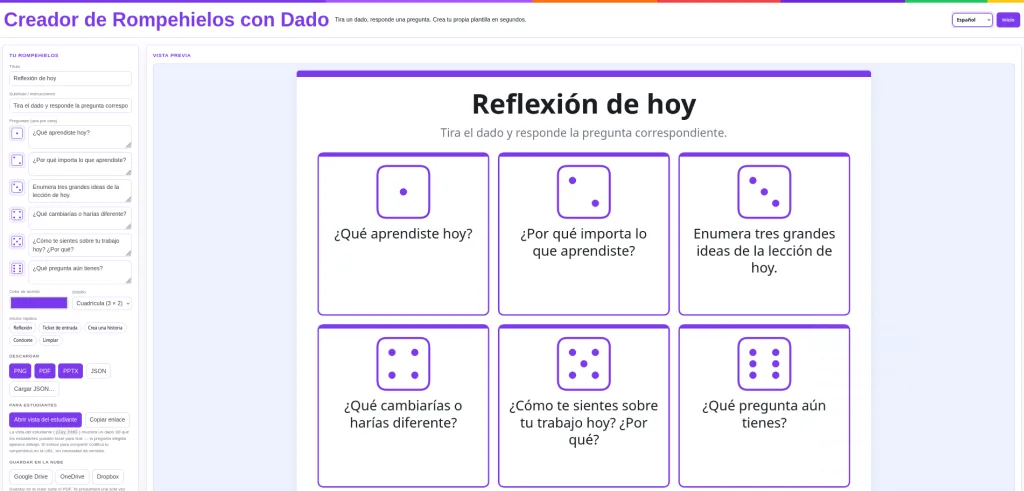Viewport: 1024px width, 491px height.
Task: Click preview card text ¿Qué aprendiste hoy?
Action: 403,234
